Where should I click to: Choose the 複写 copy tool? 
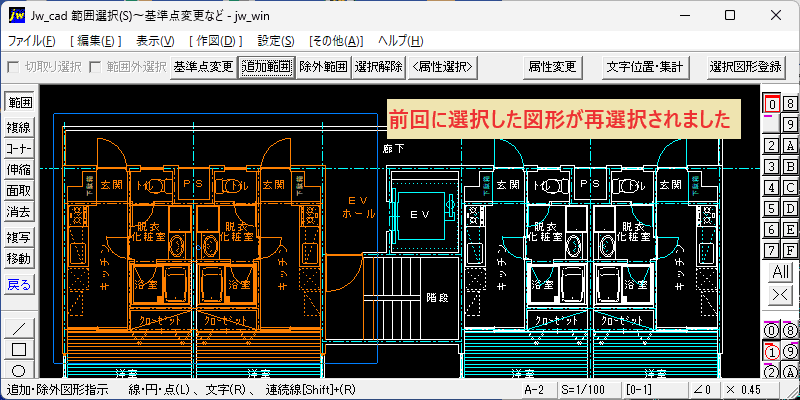(x=19, y=238)
